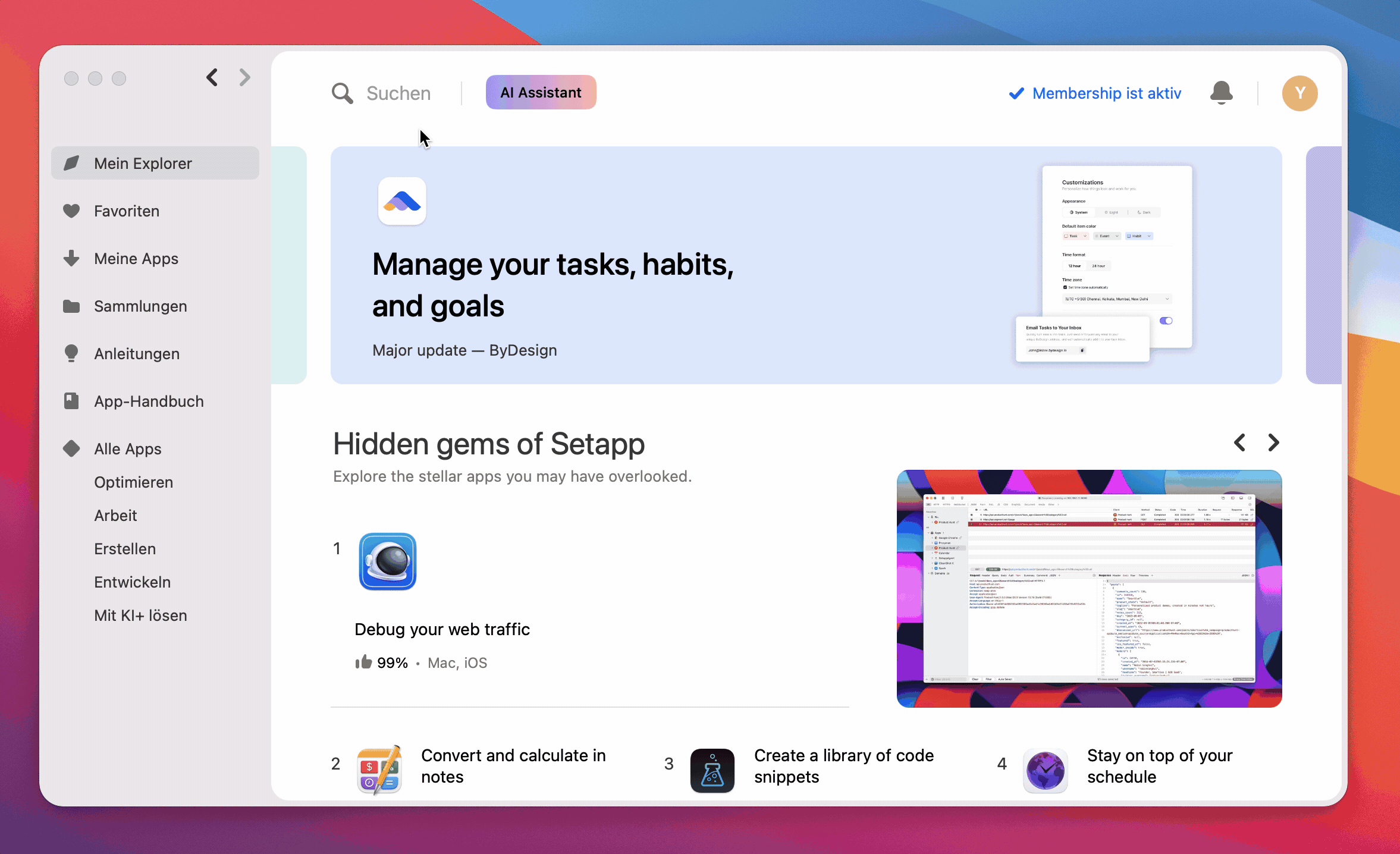Click Mac, iOS platform text

coord(457,663)
